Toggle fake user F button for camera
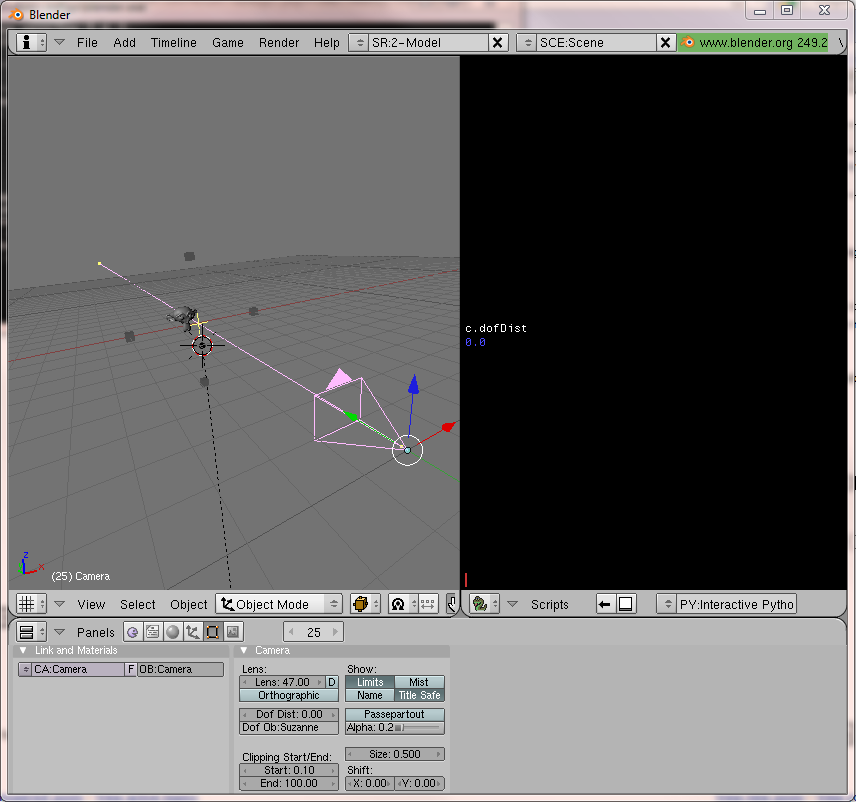 pos(130,669)
